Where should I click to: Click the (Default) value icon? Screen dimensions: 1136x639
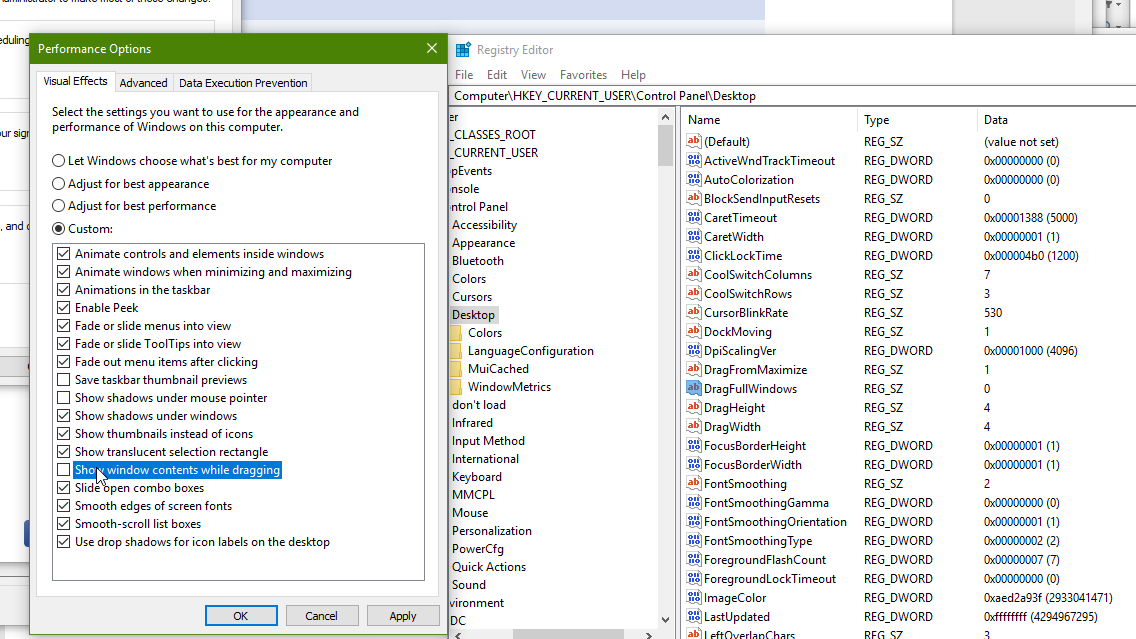click(x=694, y=142)
